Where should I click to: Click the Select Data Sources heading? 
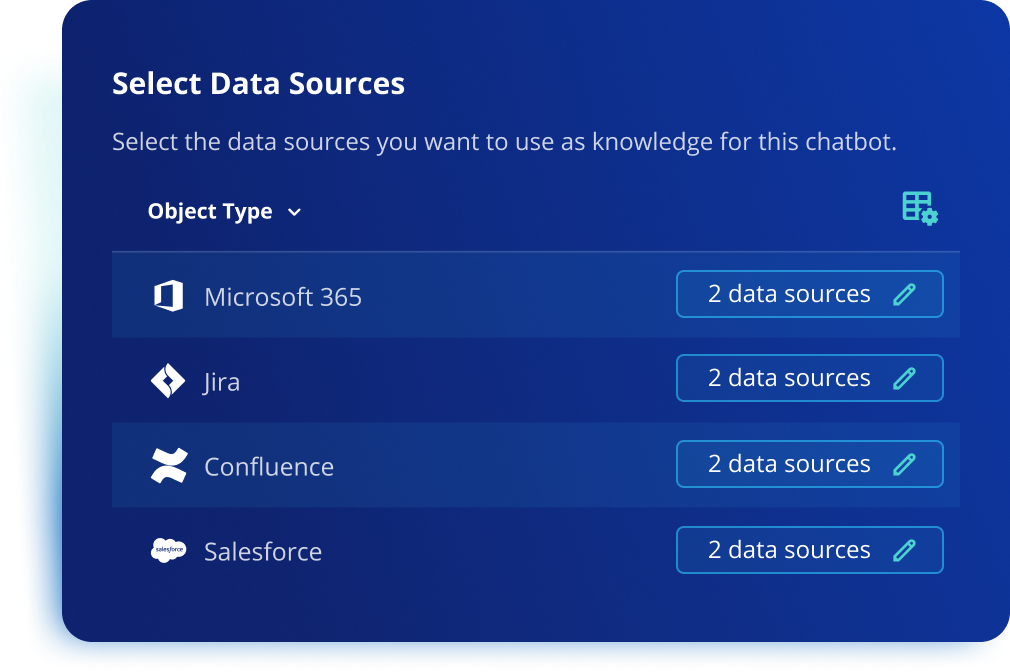(x=258, y=84)
